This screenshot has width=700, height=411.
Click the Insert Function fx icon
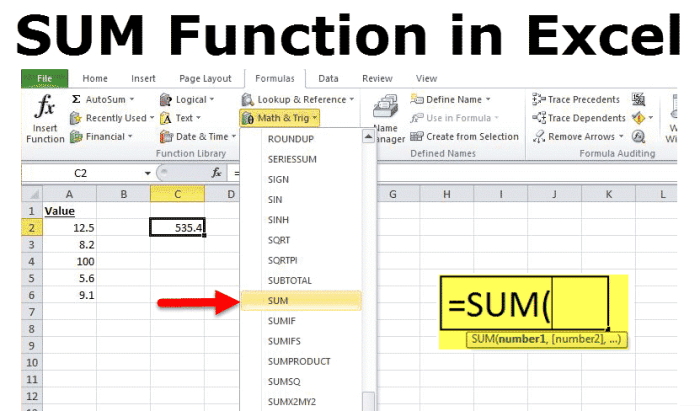point(44,110)
